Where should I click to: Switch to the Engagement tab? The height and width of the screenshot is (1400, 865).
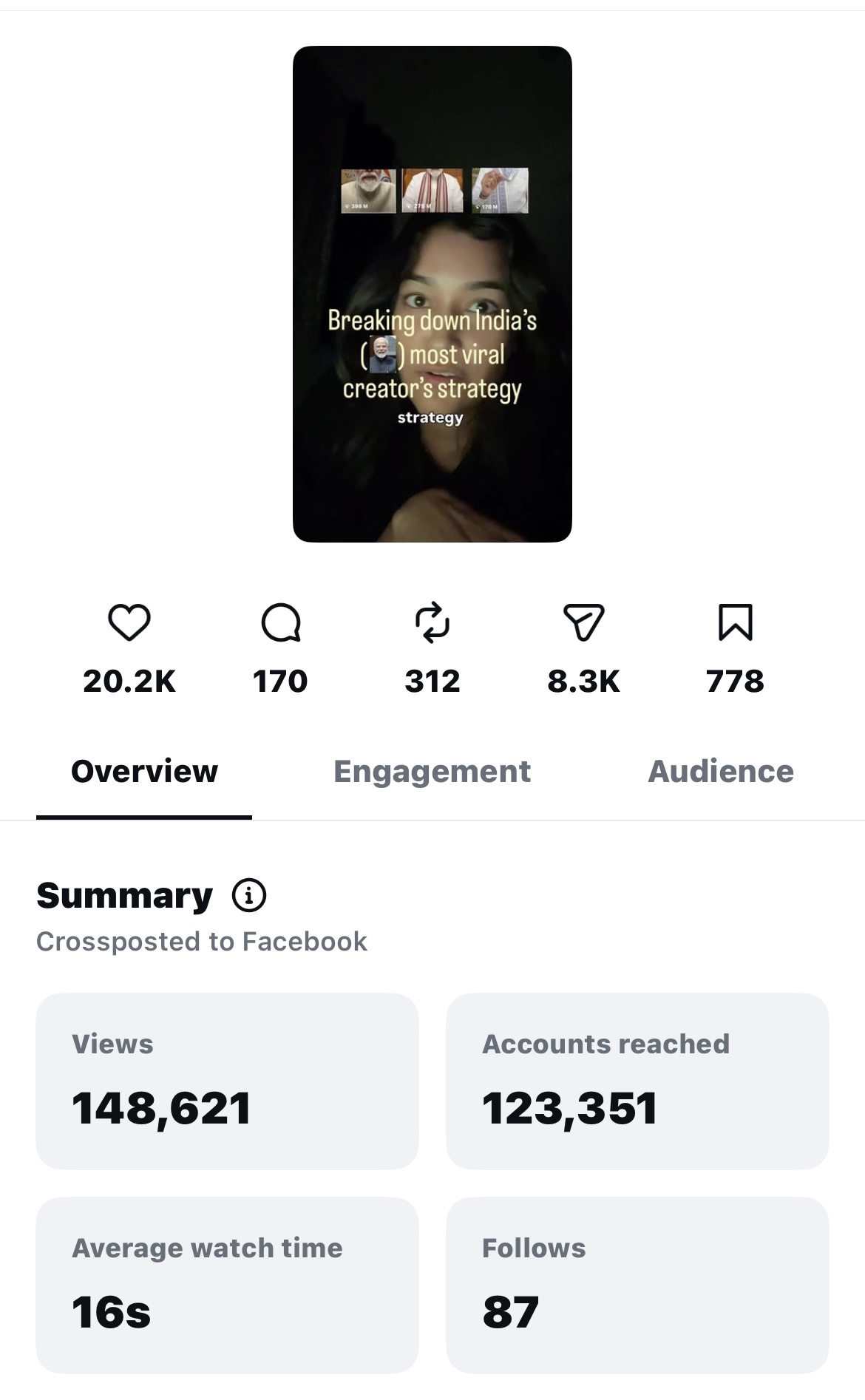pyautogui.click(x=432, y=772)
